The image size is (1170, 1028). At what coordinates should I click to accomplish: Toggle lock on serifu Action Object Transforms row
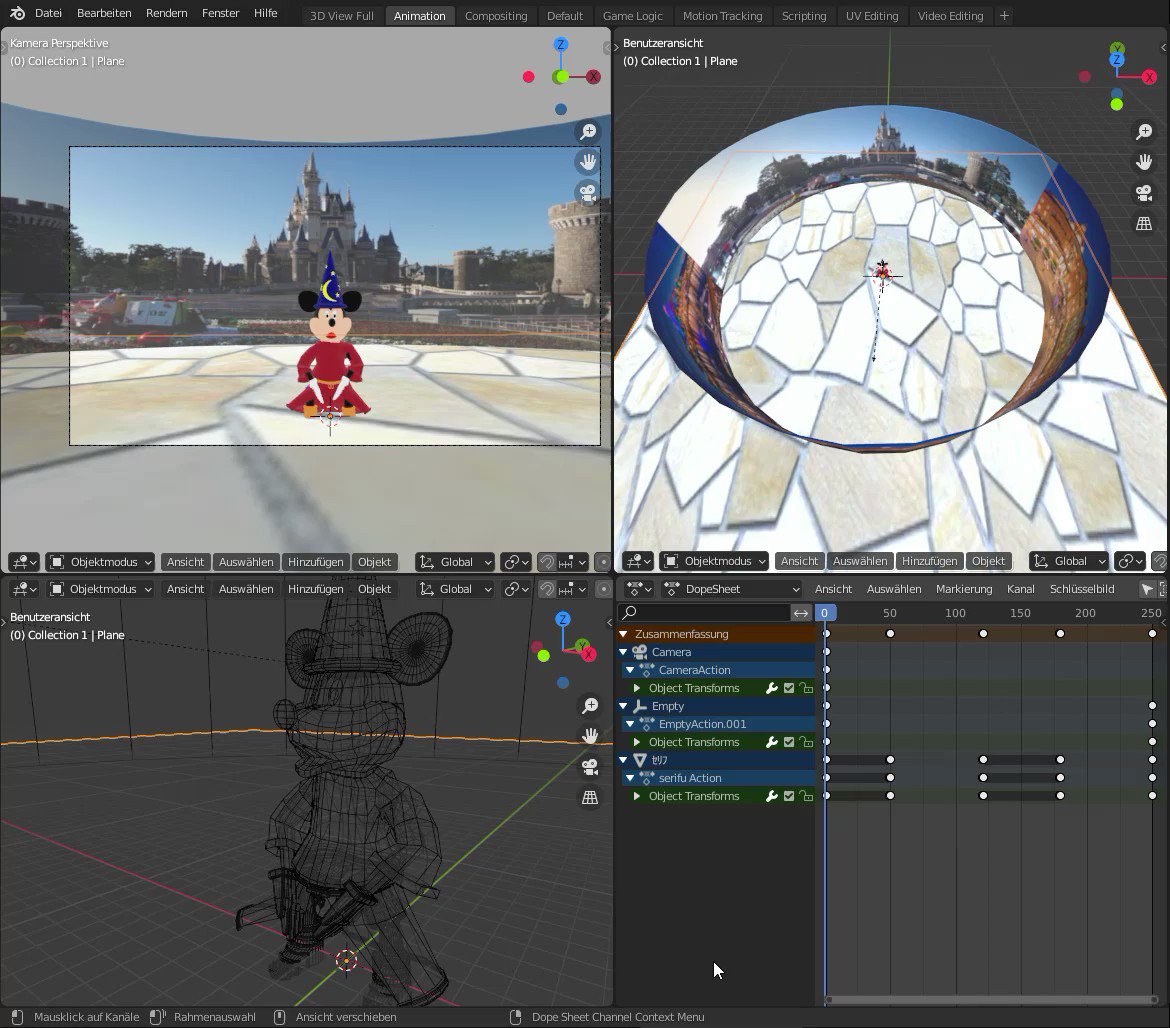point(806,796)
